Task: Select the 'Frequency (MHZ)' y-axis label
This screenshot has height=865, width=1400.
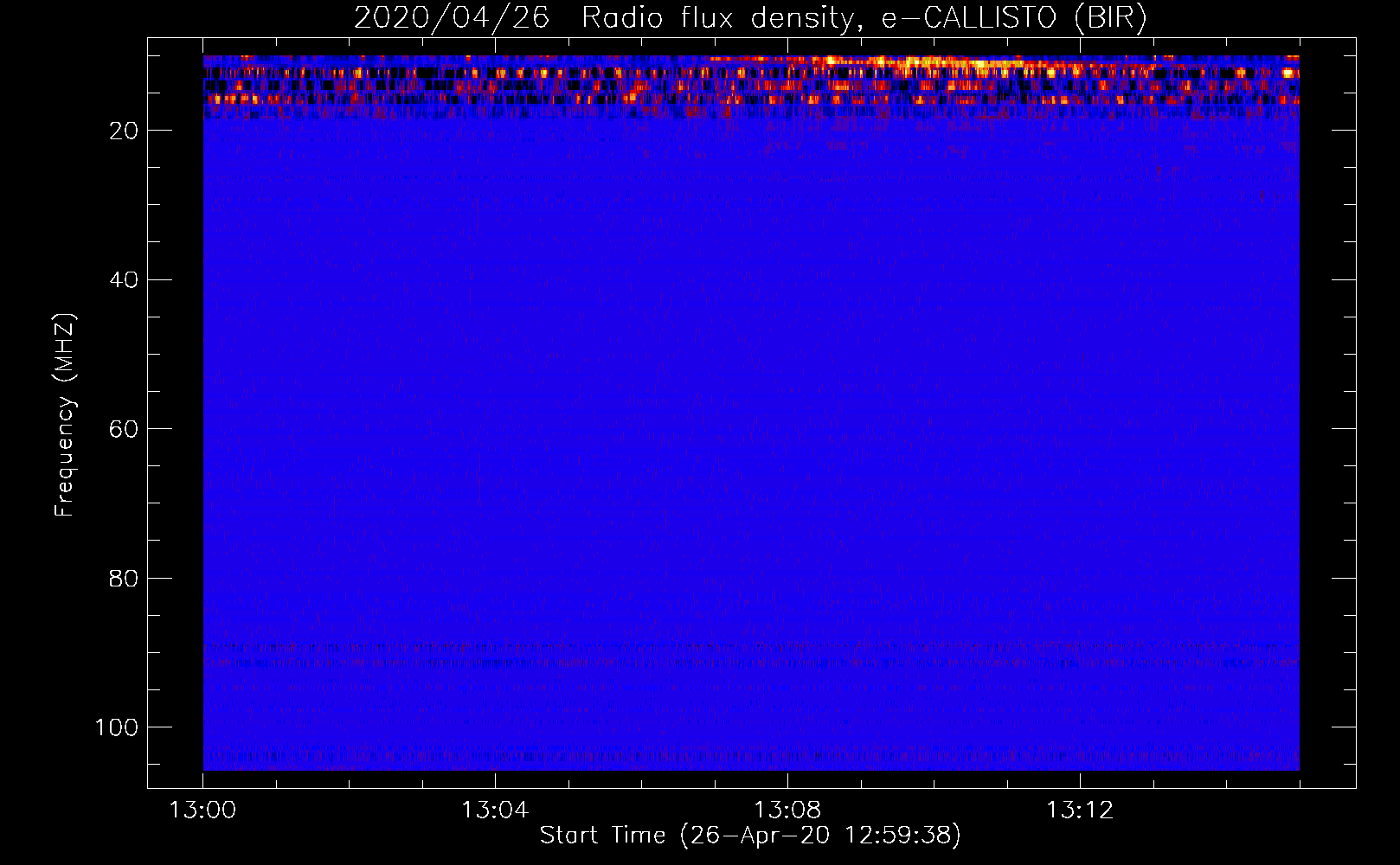Action: 65,415
